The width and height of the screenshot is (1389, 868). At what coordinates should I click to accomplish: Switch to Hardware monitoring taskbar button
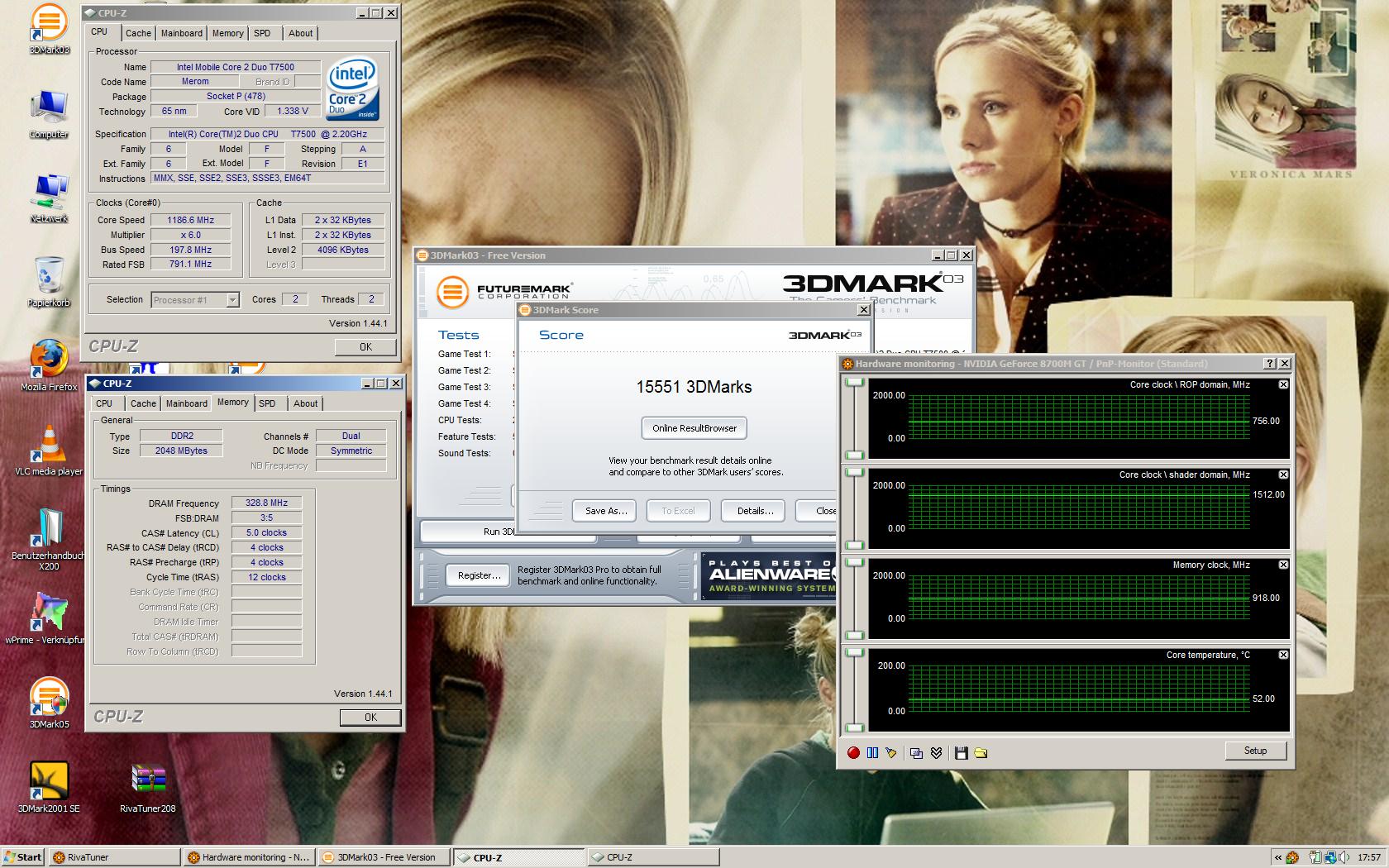(x=249, y=857)
